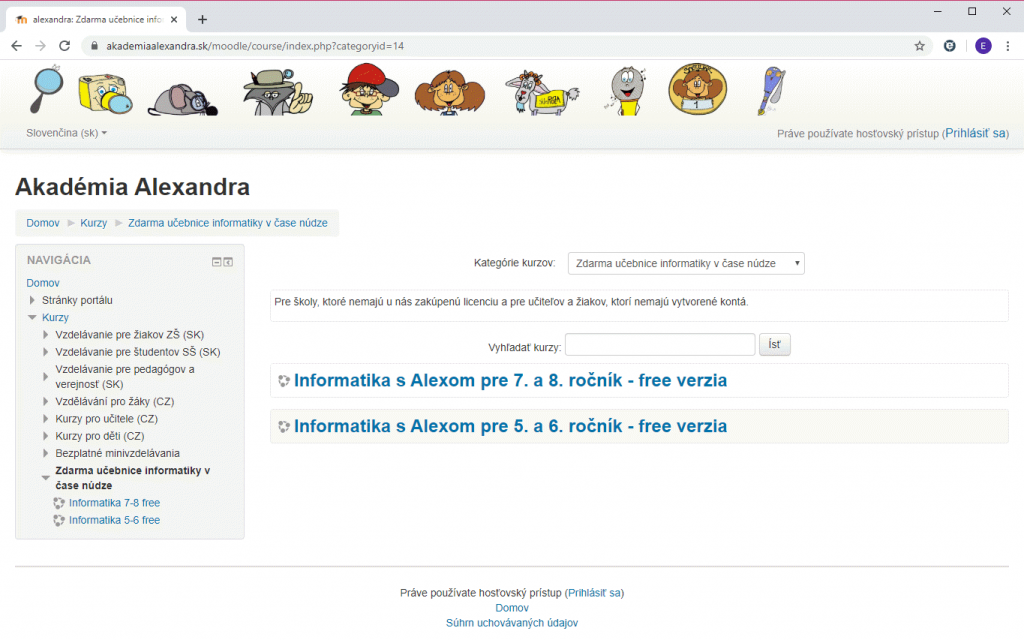The image size is (1024, 640).
Task: Click the icon next to Informatika 7-8 free
Action: 59,503
